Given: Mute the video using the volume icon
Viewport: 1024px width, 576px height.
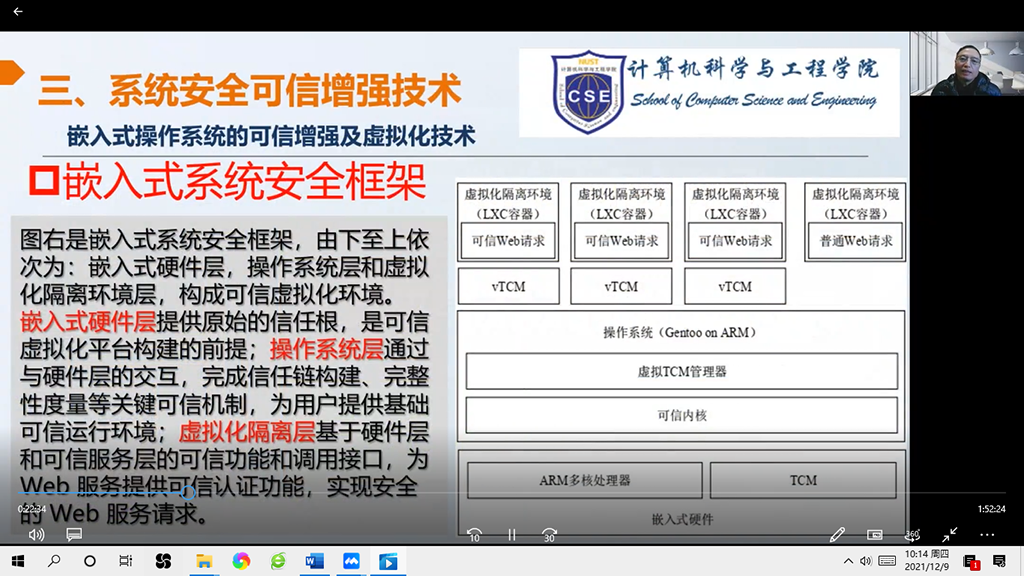Looking at the screenshot, I should coord(37,535).
